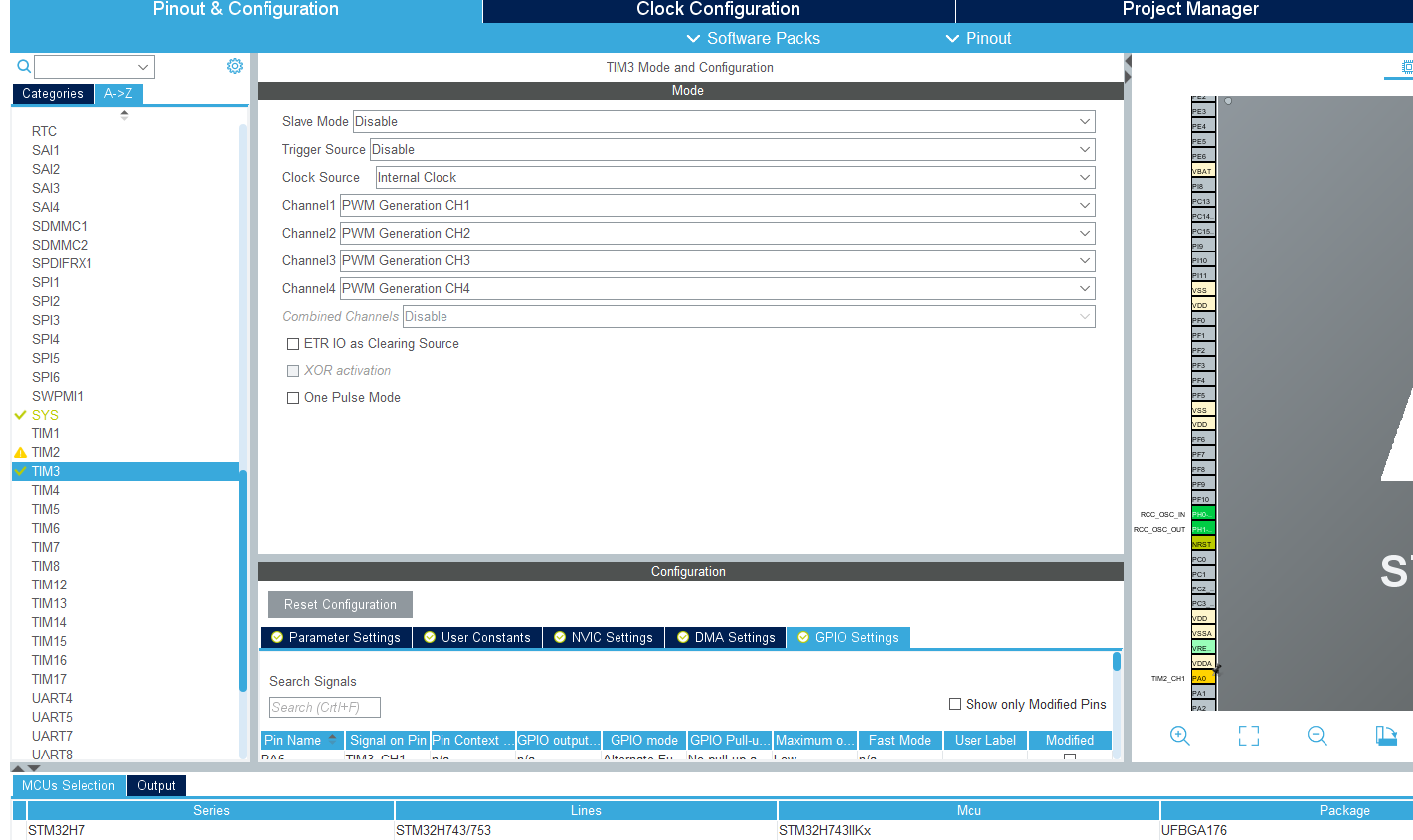
Task: Click the GPIO settings panel scrollbar
Action: tap(1117, 661)
